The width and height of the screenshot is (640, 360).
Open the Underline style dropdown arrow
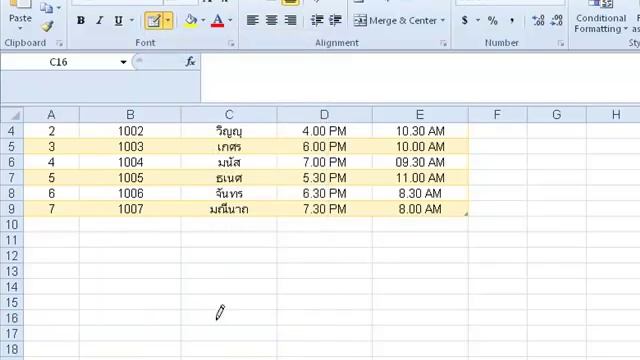(x=132, y=20)
